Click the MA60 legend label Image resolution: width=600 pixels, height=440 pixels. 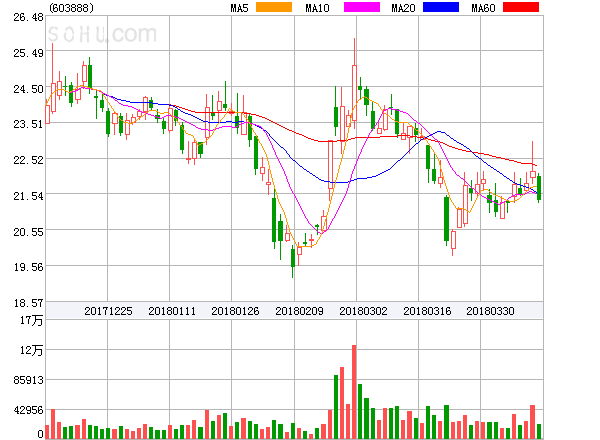point(483,8)
